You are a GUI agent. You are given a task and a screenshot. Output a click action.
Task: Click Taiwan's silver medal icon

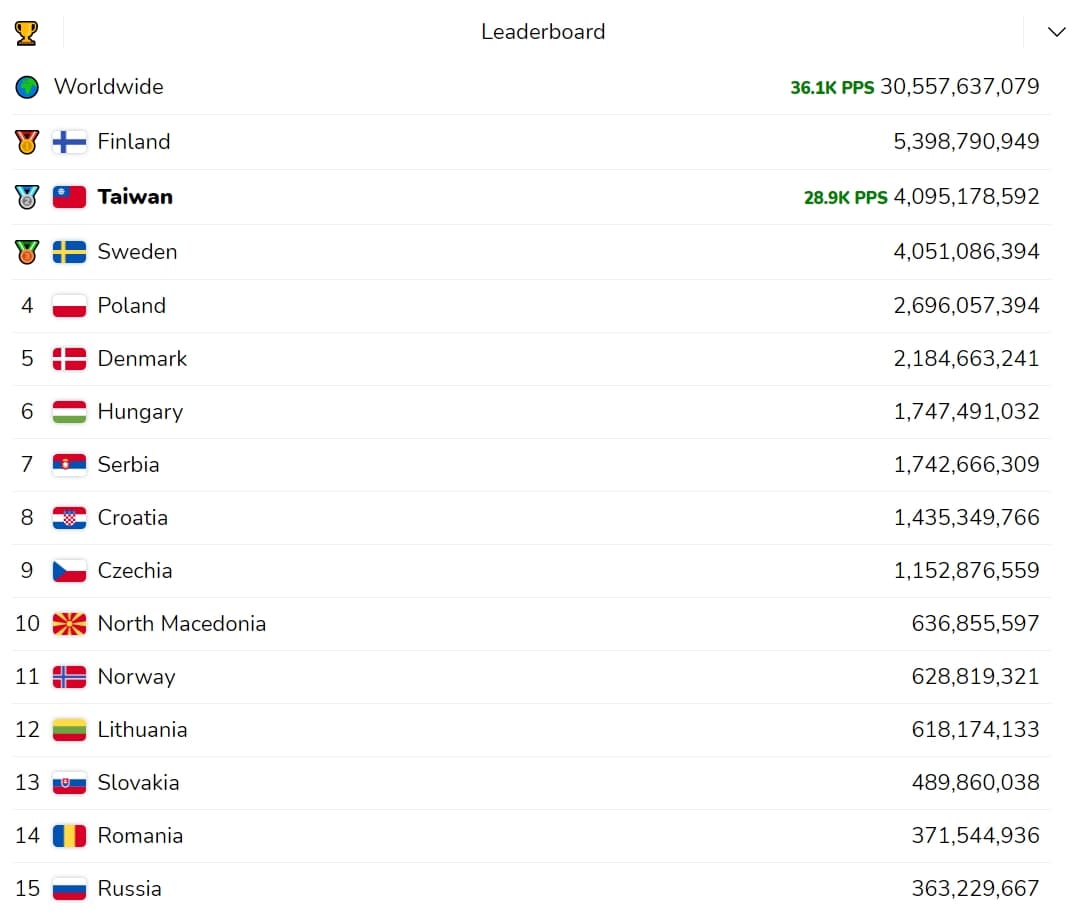point(27,197)
